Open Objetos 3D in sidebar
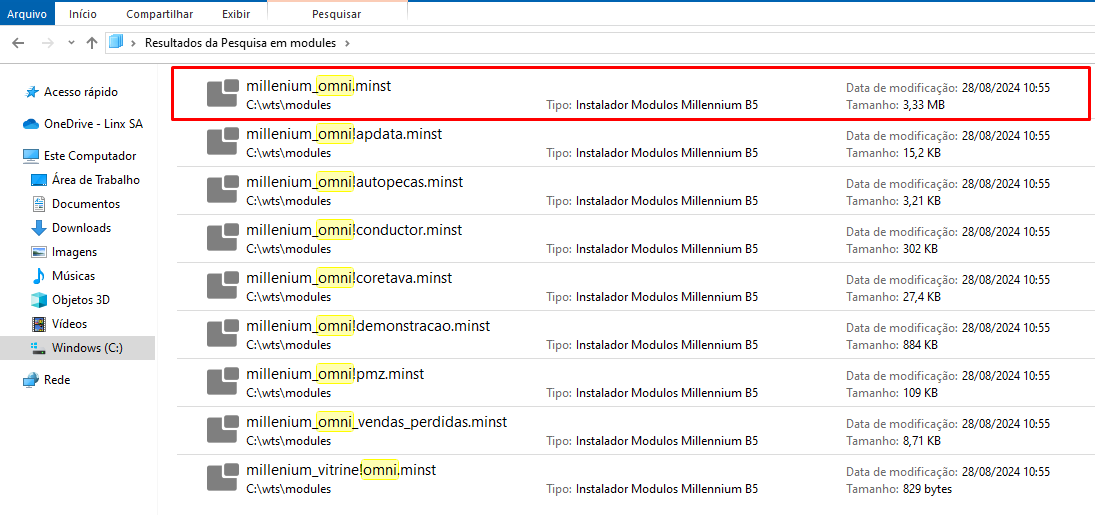The height and width of the screenshot is (515, 1095). pos(81,300)
